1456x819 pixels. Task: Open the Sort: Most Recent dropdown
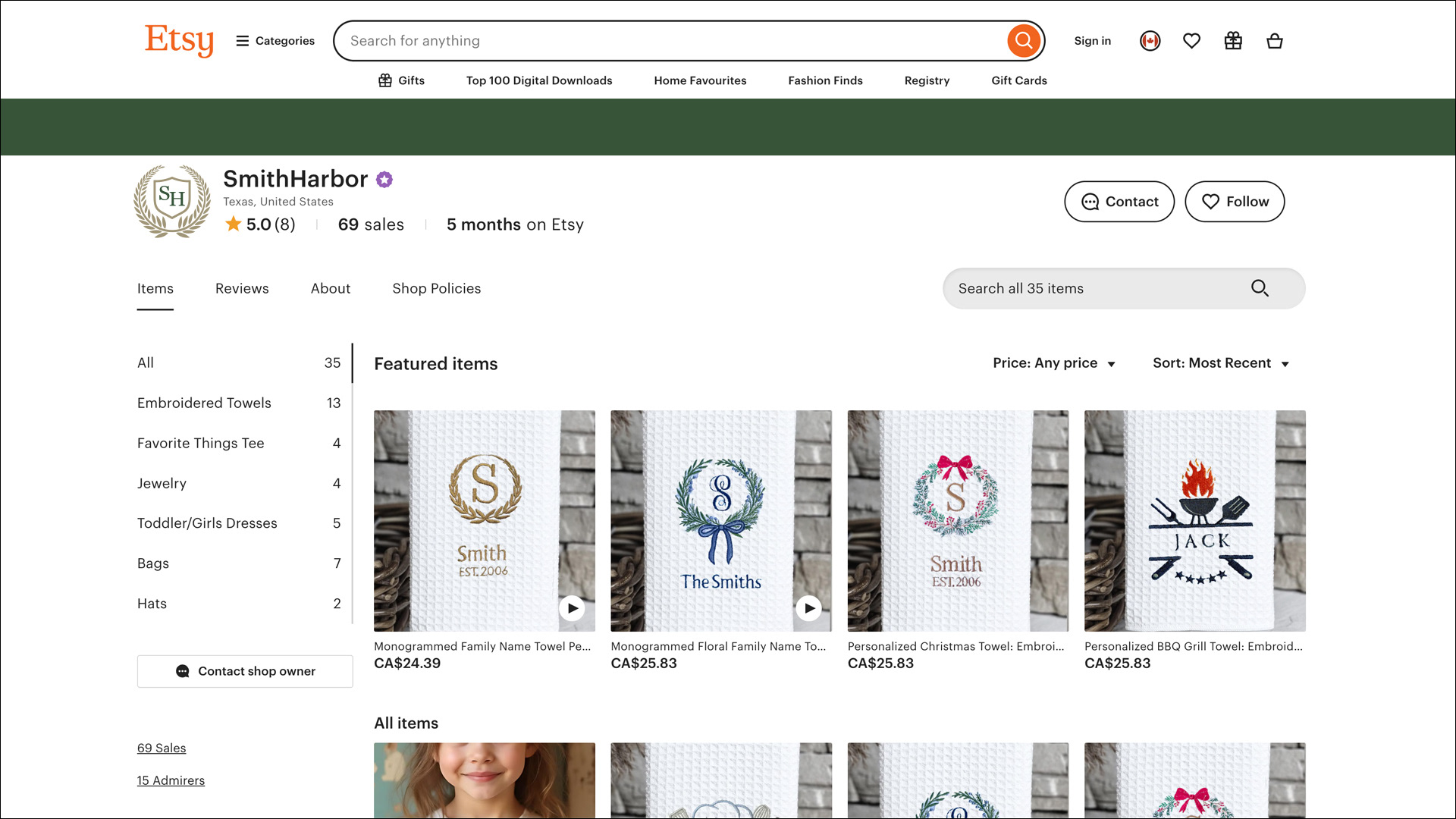click(x=1220, y=363)
